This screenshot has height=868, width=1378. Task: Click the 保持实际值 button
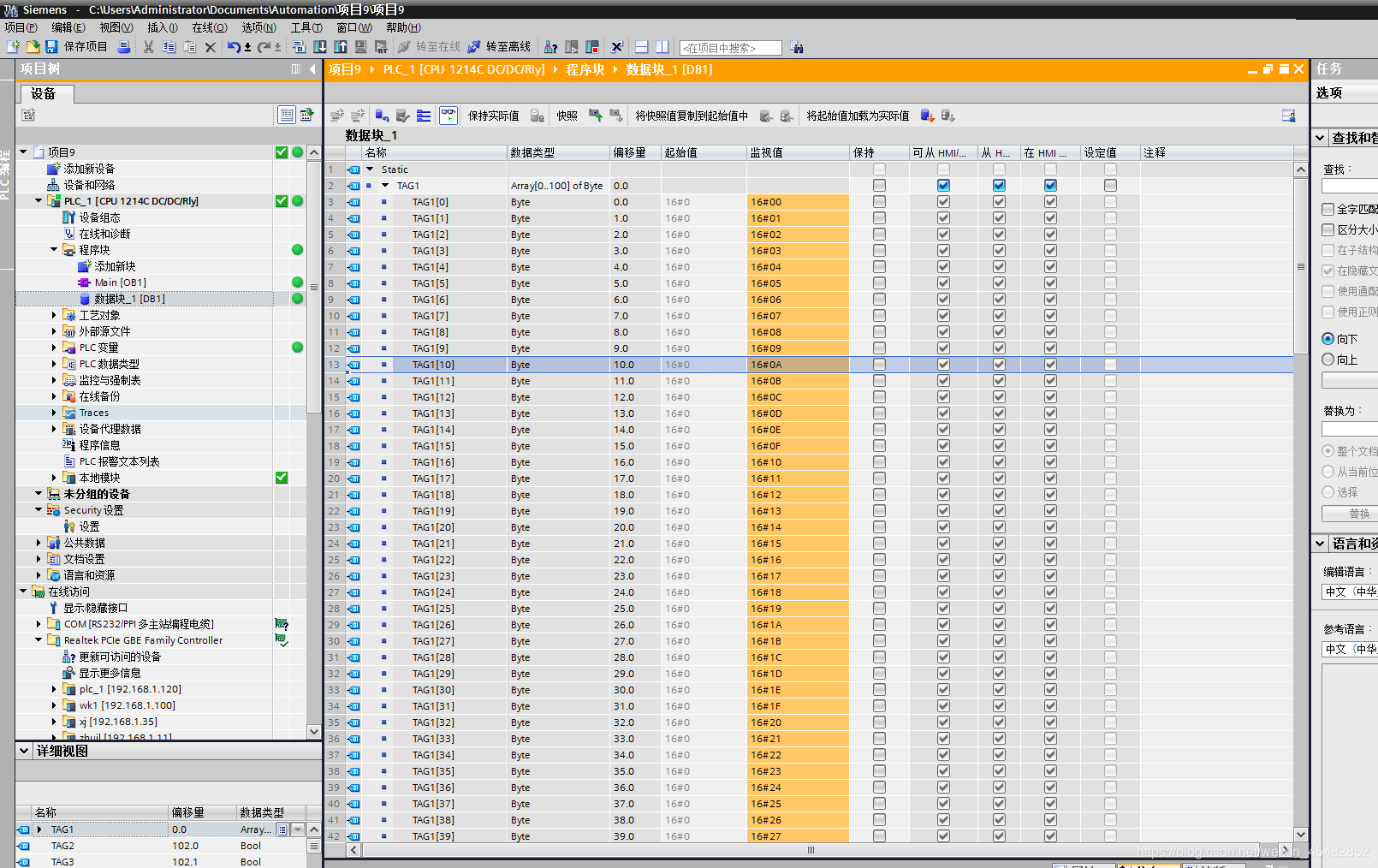pyautogui.click(x=493, y=116)
